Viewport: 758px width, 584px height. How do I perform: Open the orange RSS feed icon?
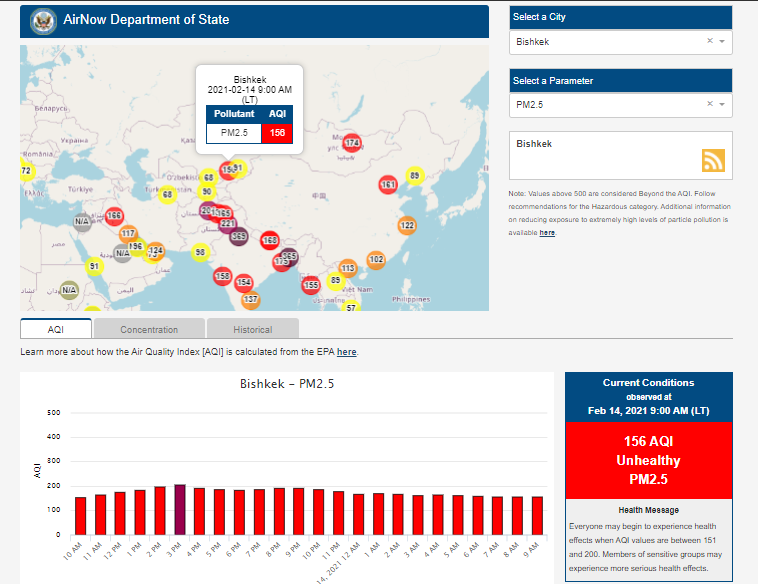[x=713, y=160]
